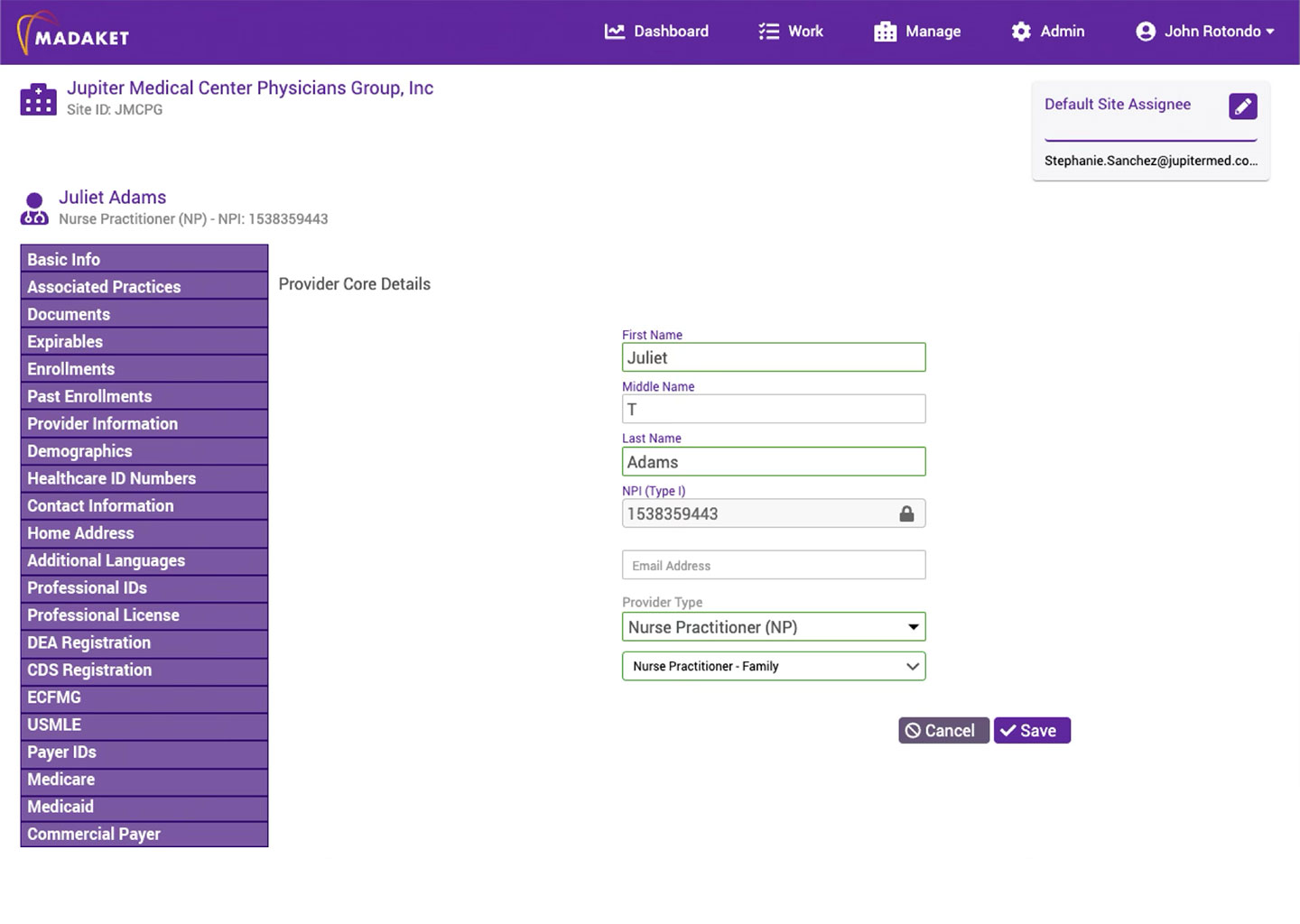The image size is (1300, 924).
Task: Go to Provider Information section
Action: [144, 423]
